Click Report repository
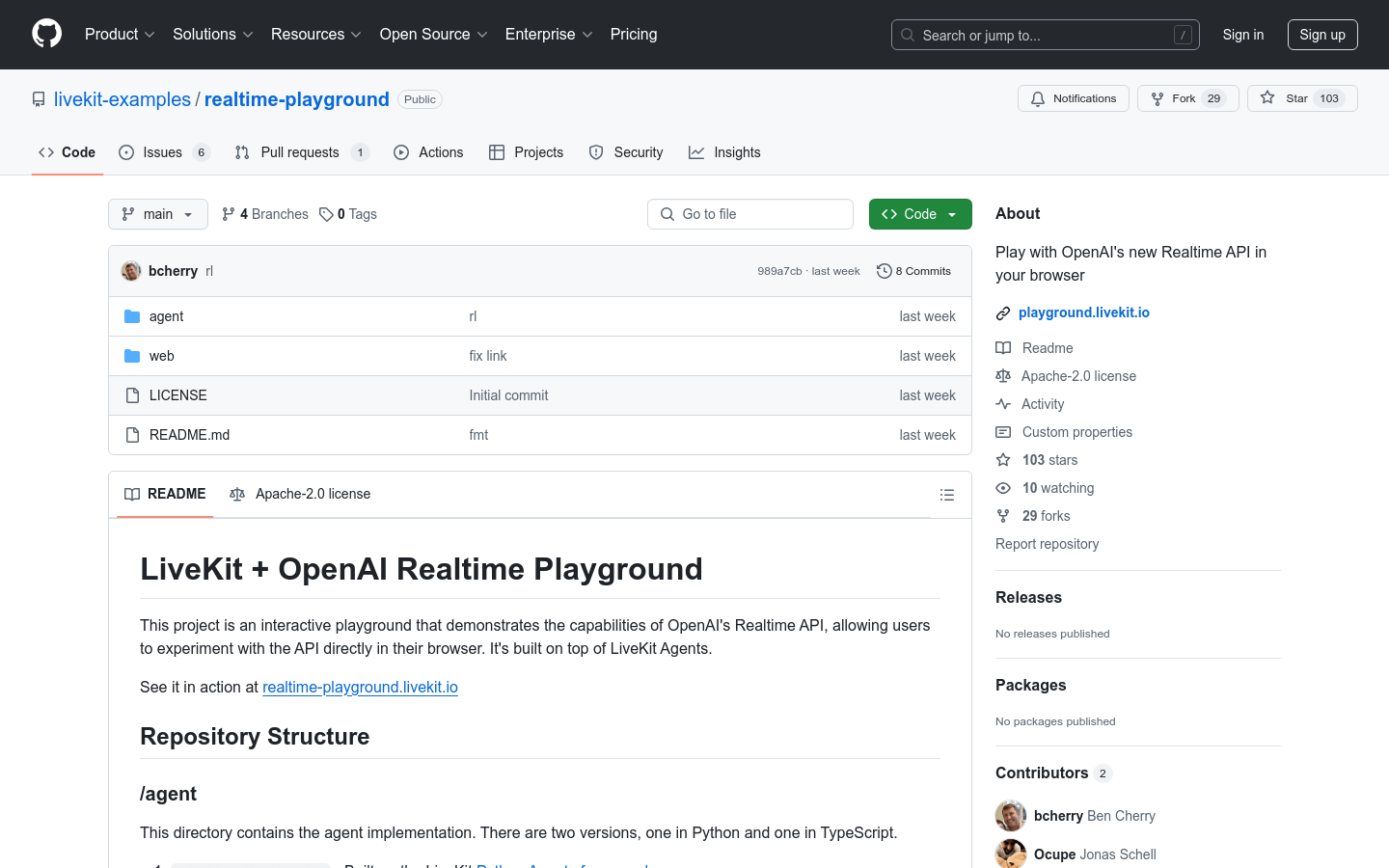Viewport: 1389px width, 868px height. [1047, 544]
